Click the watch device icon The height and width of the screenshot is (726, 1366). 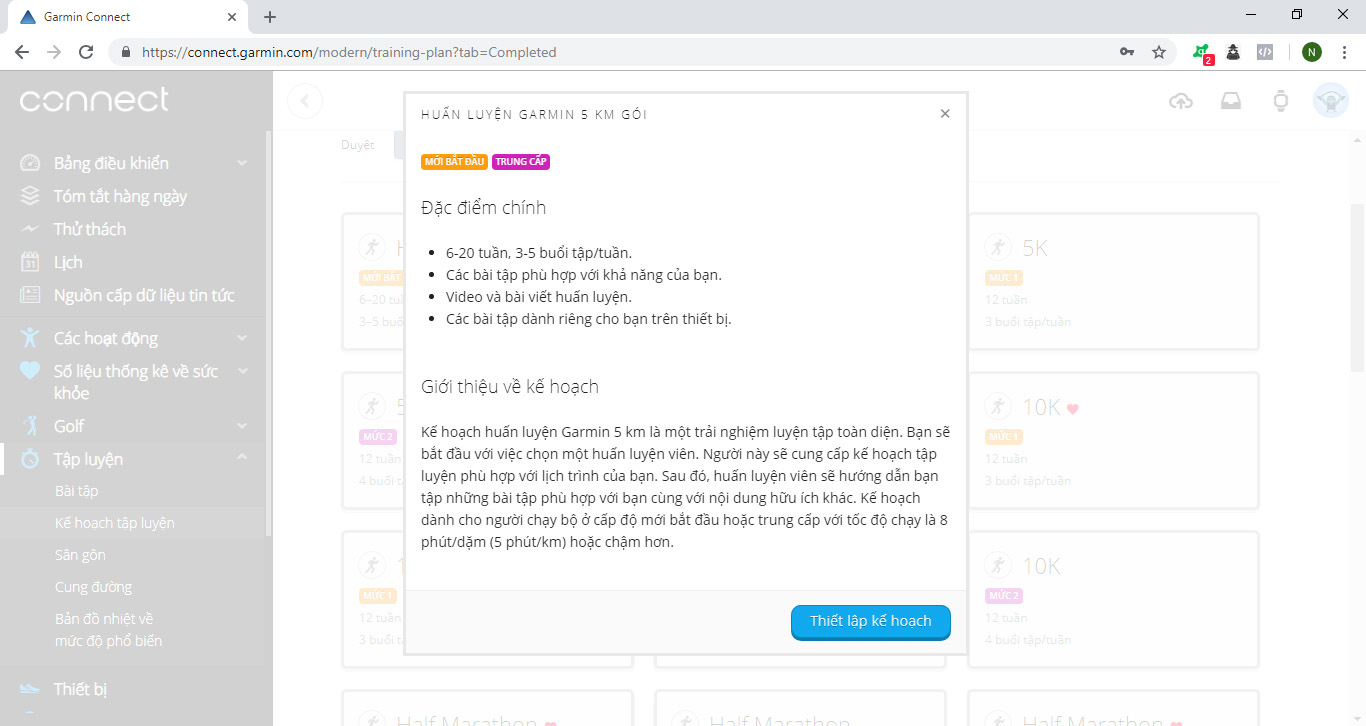1281,101
